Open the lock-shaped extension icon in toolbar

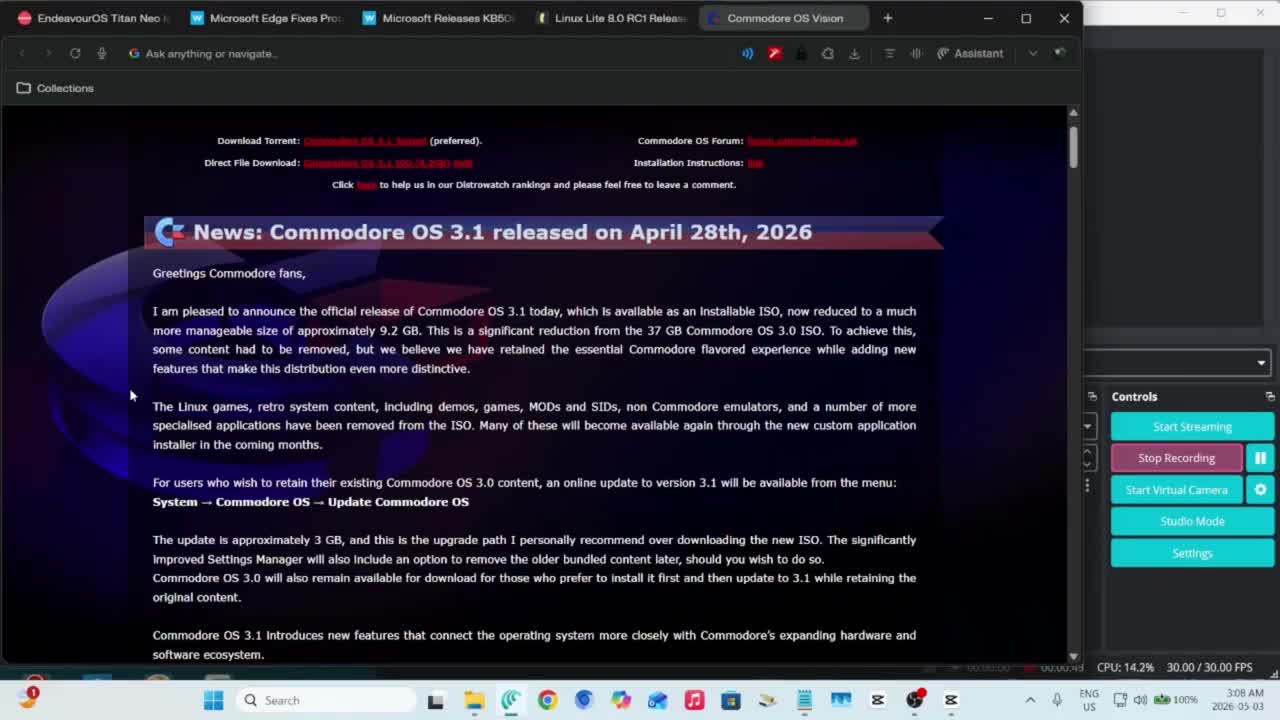801,53
